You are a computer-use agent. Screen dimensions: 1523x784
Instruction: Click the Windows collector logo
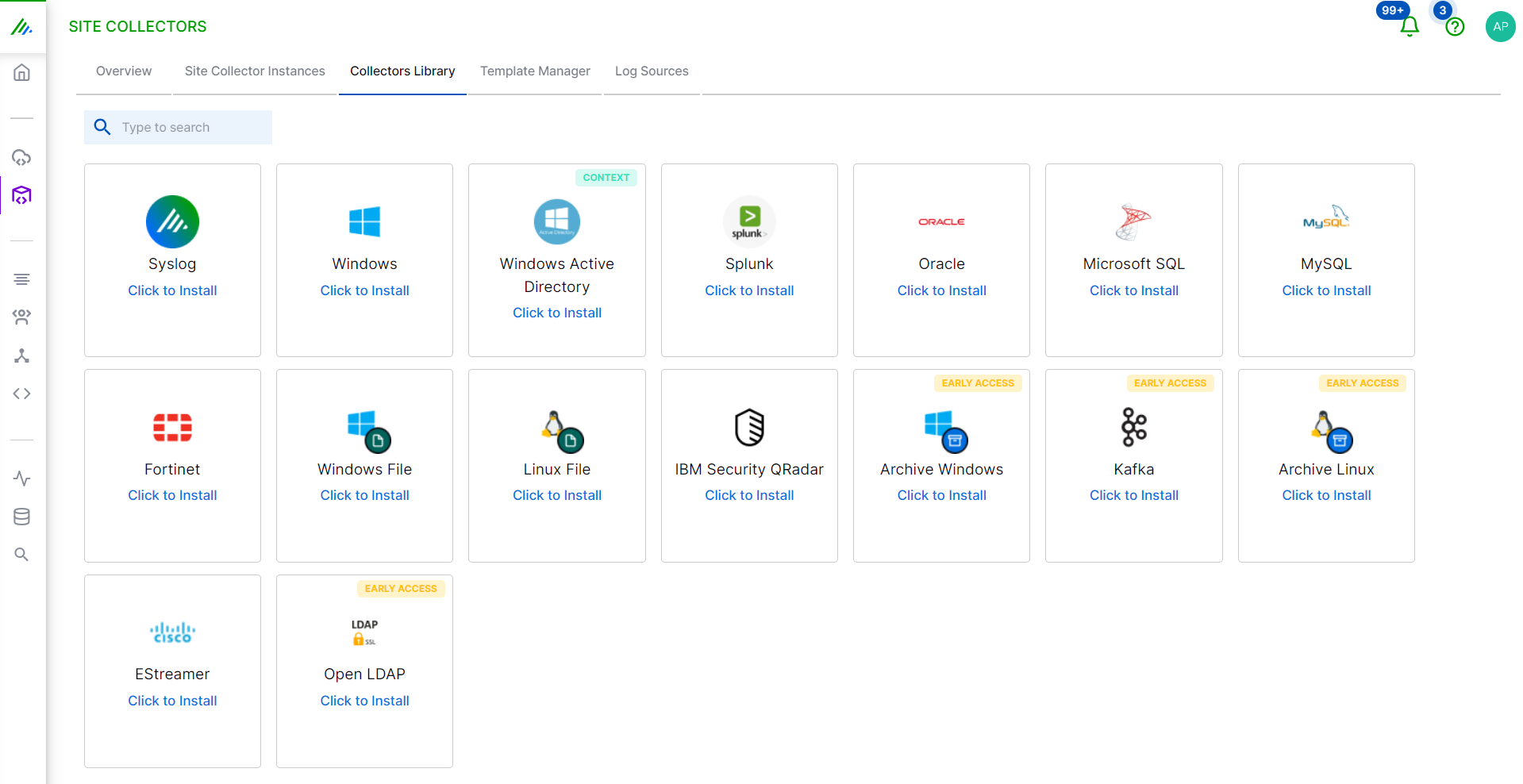(365, 221)
